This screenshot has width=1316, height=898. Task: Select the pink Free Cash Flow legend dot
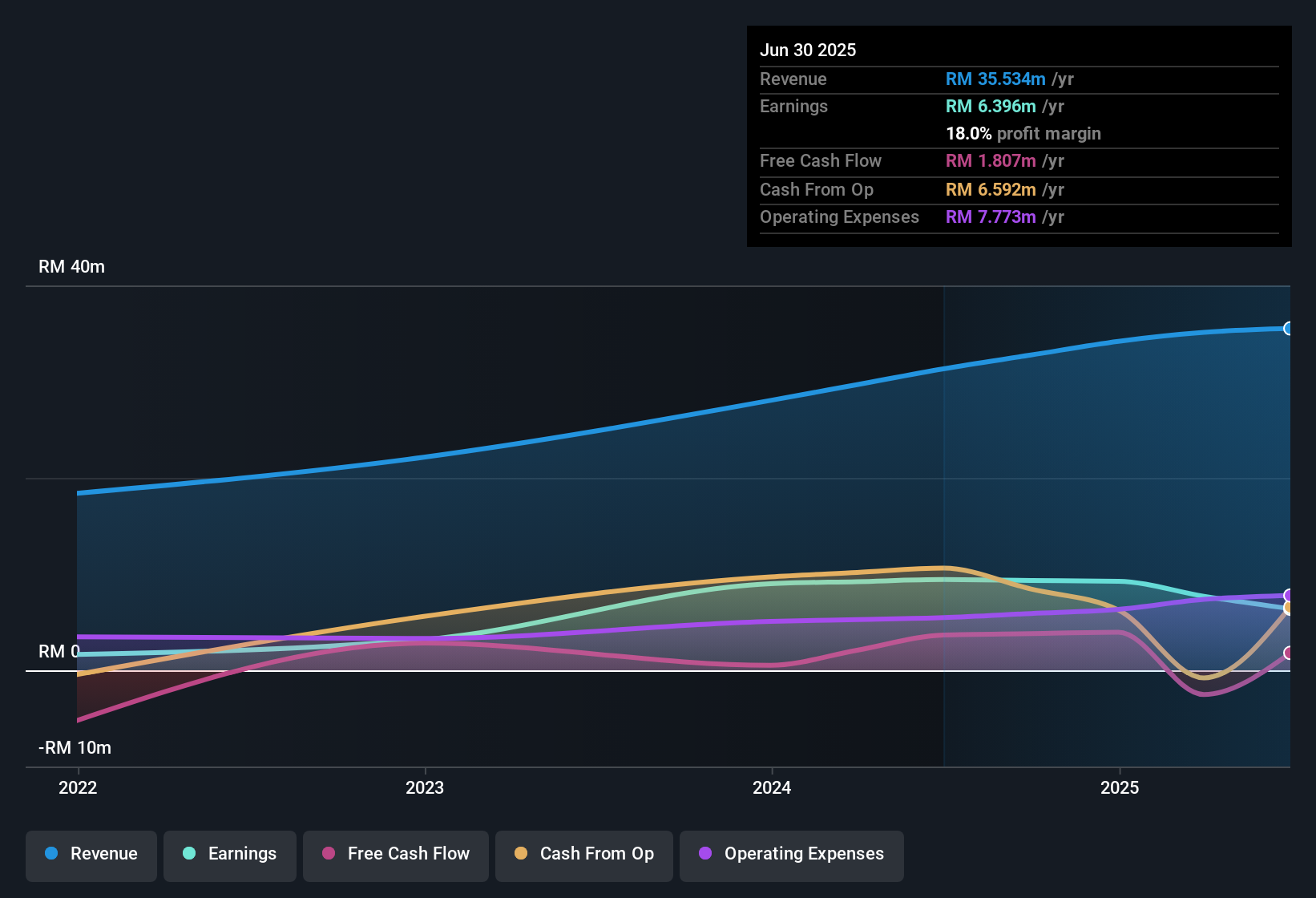(329, 854)
